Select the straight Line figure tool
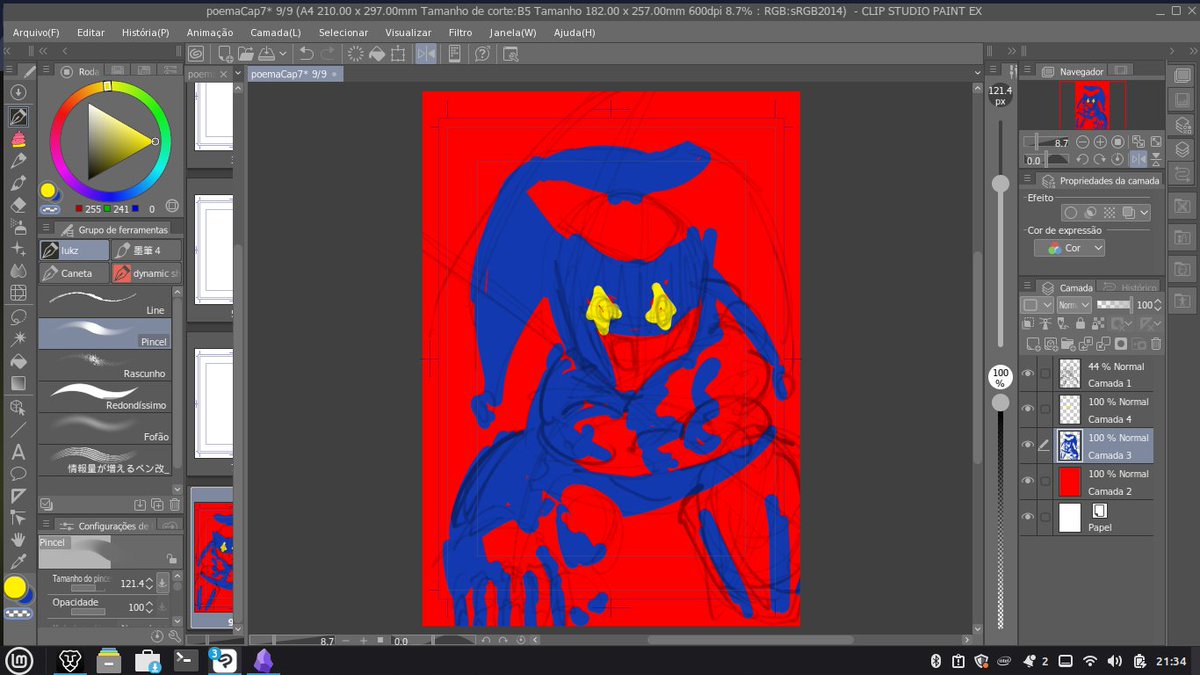This screenshot has width=1200, height=675. [18, 429]
